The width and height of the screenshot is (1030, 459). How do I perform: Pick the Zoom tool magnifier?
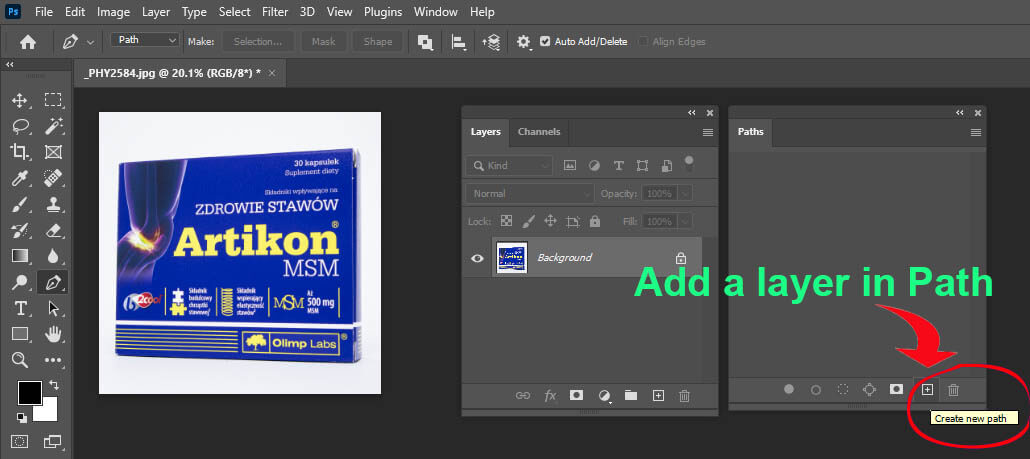click(x=20, y=360)
